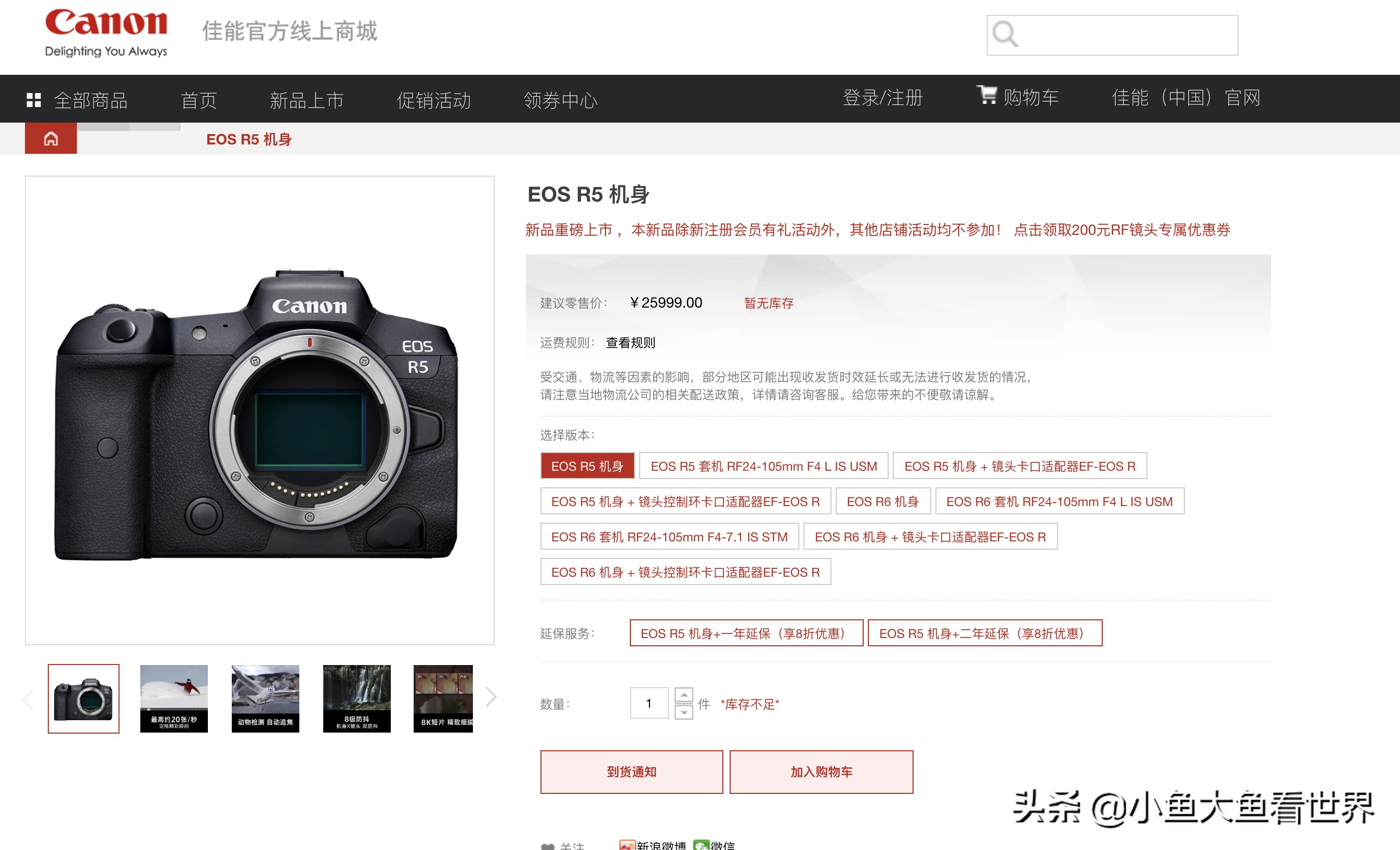Click quantity decrement arrow

pos(684,711)
